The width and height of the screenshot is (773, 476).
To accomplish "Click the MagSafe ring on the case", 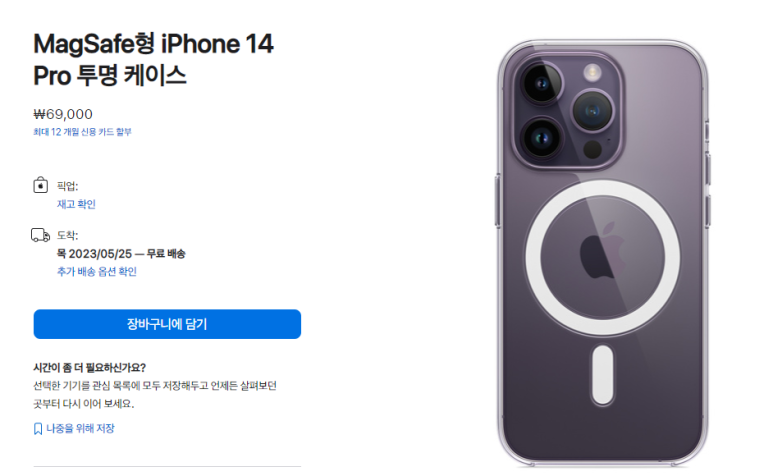I will (x=602, y=257).
